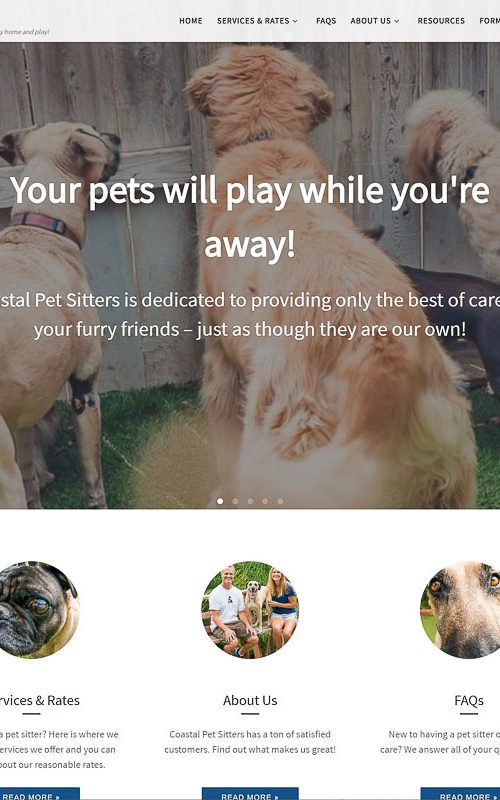This screenshot has width=500, height=800.
Task: Go to the FAQs navigation link
Action: 326,21
